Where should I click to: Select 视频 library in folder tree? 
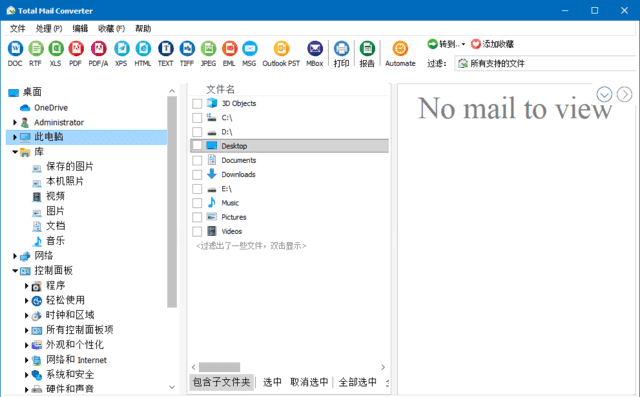click(x=55, y=196)
